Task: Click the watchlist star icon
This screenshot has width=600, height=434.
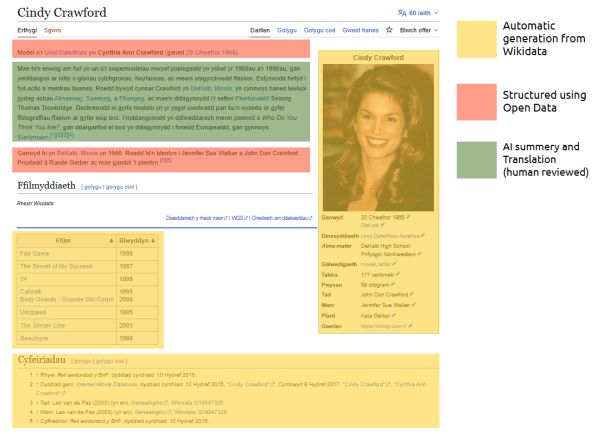Action: tap(390, 31)
